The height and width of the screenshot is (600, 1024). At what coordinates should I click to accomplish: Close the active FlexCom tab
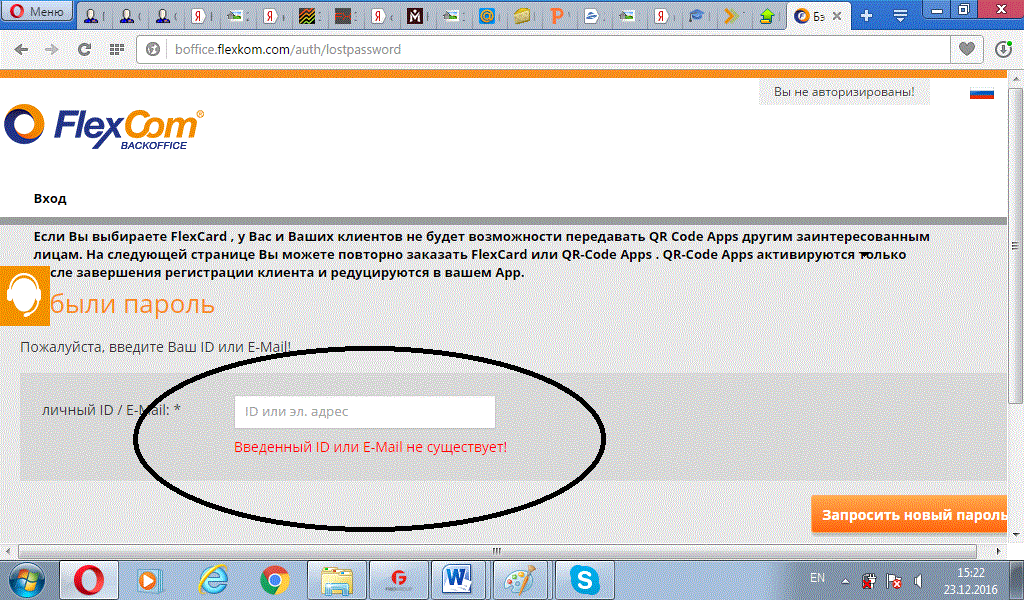coord(837,16)
